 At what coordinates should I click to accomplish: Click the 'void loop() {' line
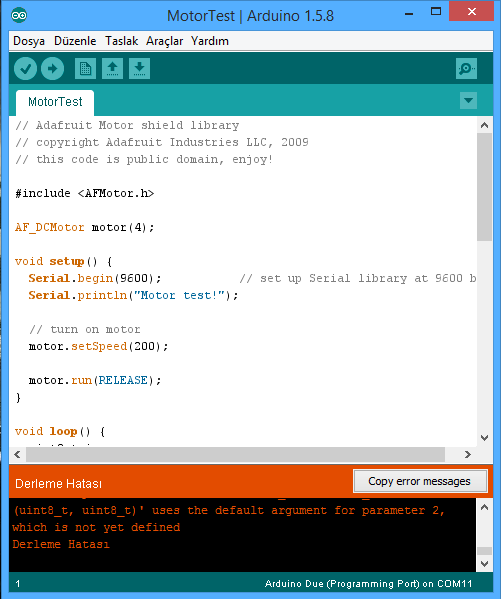coord(60,432)
